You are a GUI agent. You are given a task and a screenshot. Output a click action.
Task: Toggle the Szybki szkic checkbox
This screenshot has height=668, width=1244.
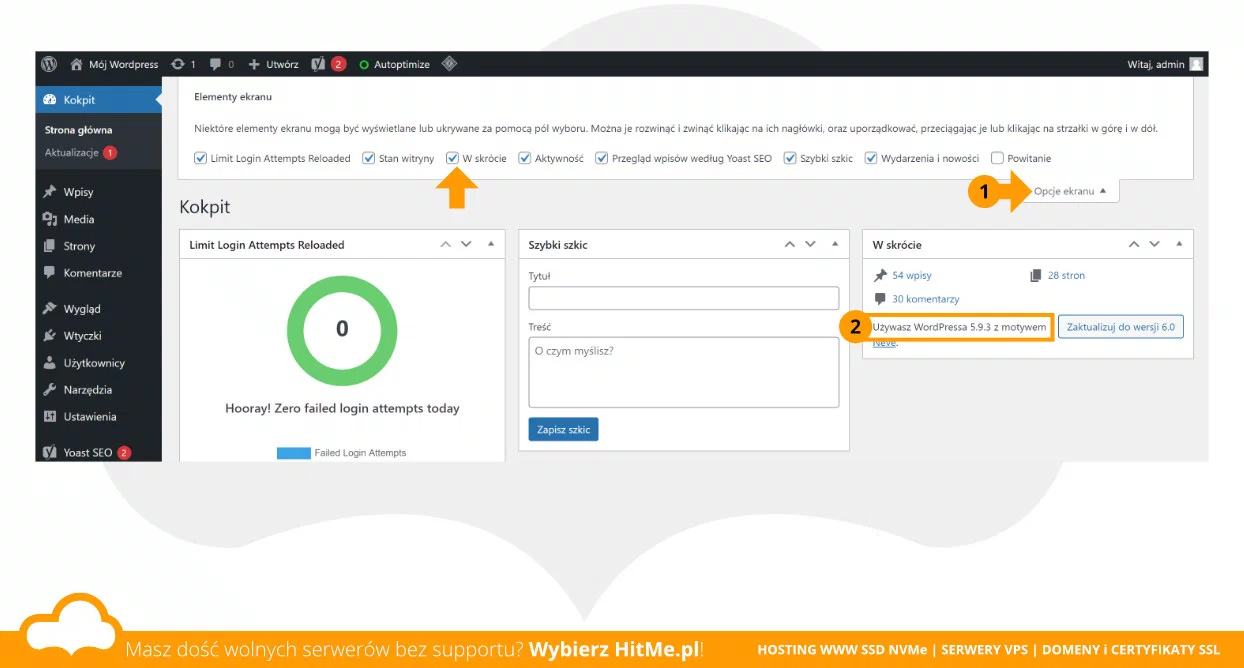click(790, 158)
